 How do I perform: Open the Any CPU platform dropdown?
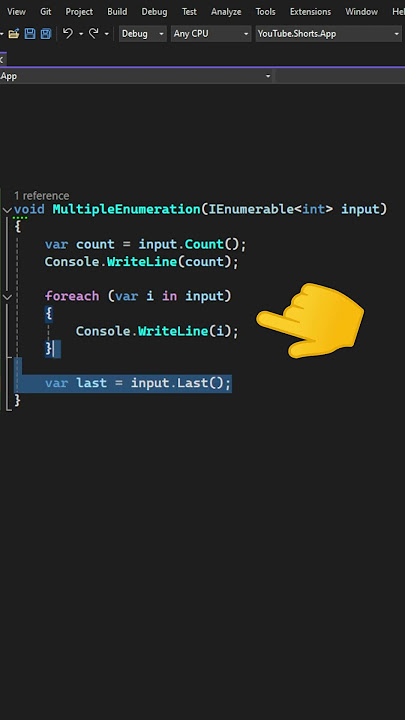point(211,34)
